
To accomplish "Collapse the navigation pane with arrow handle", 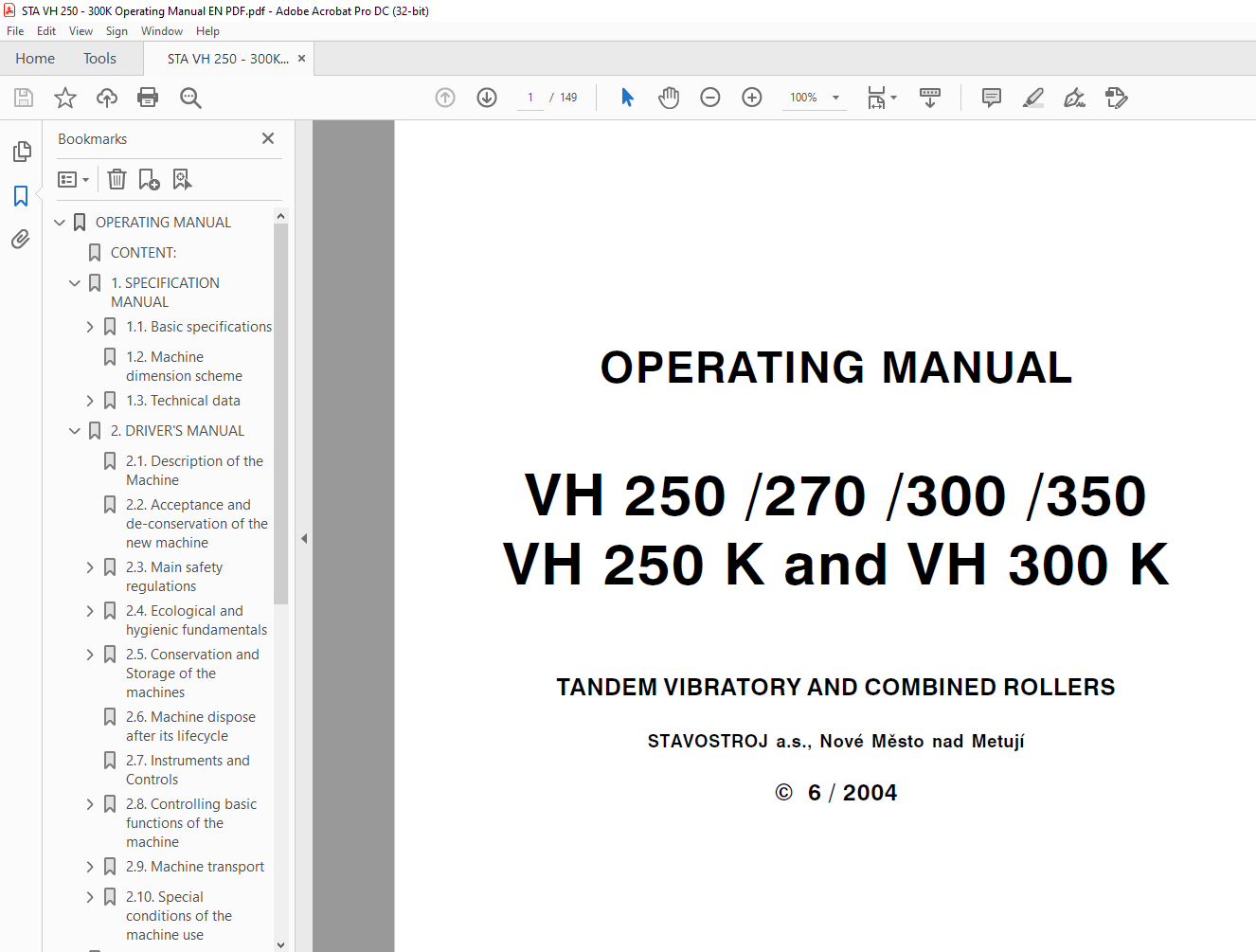I will (304, 538).
